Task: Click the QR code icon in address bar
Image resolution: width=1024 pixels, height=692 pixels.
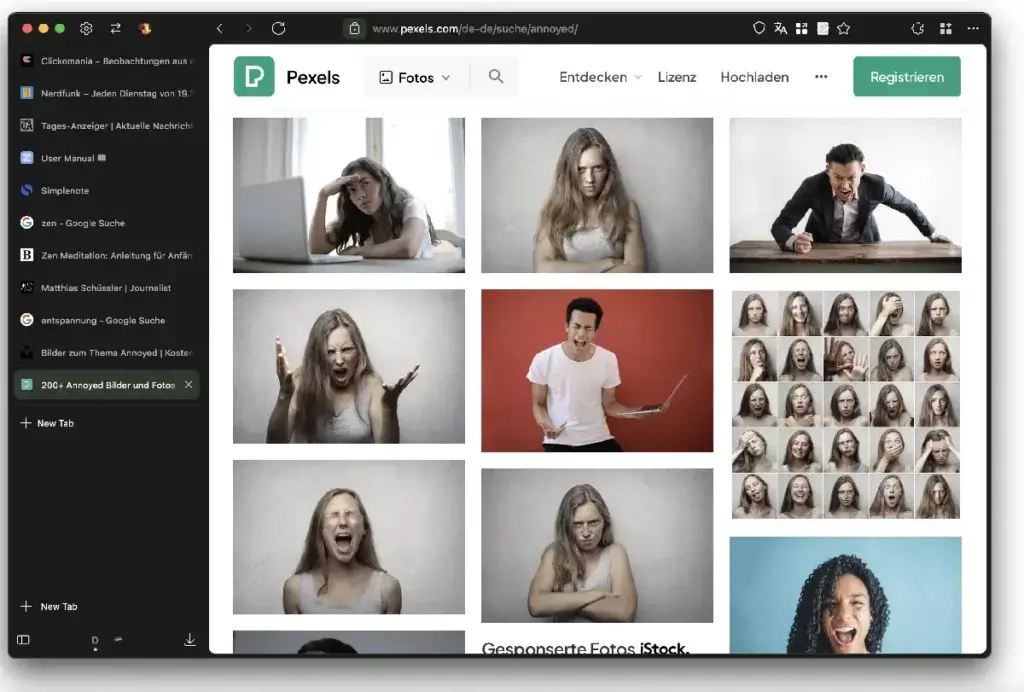Action: pyautogui.click(x=801, y=28)
